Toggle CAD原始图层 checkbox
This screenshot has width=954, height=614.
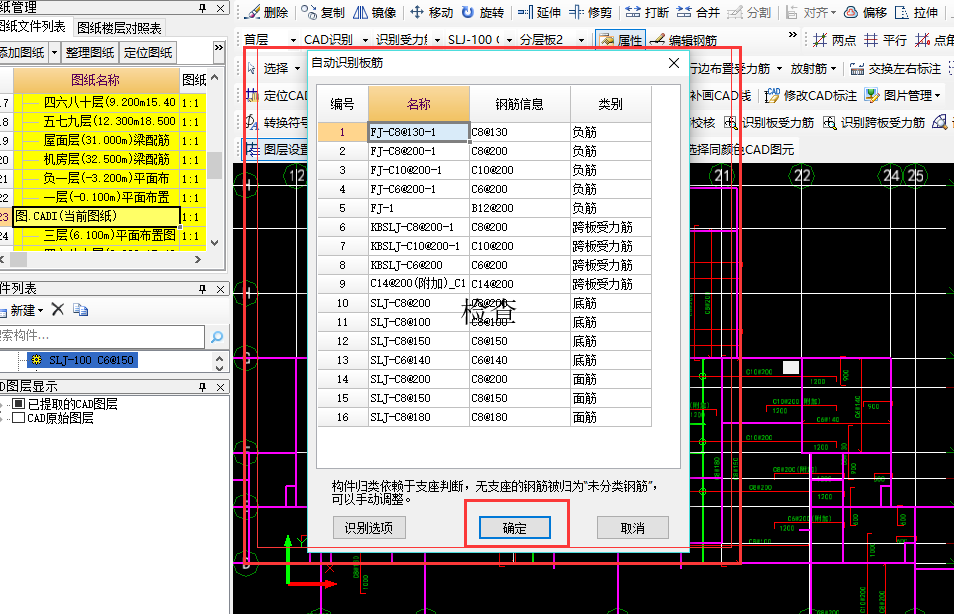click(x=18, y=417)
